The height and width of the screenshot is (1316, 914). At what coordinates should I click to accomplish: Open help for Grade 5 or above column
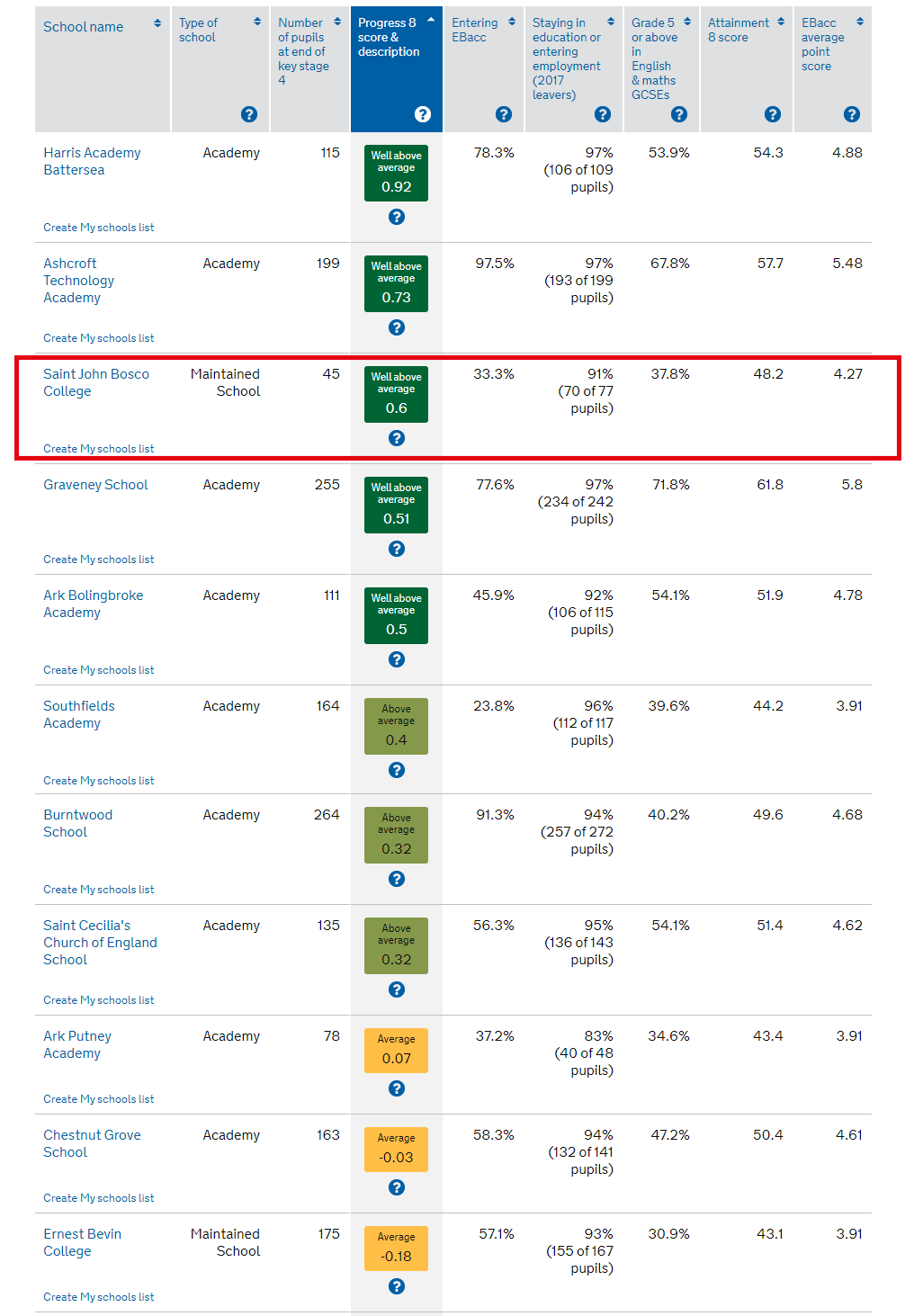679,114
